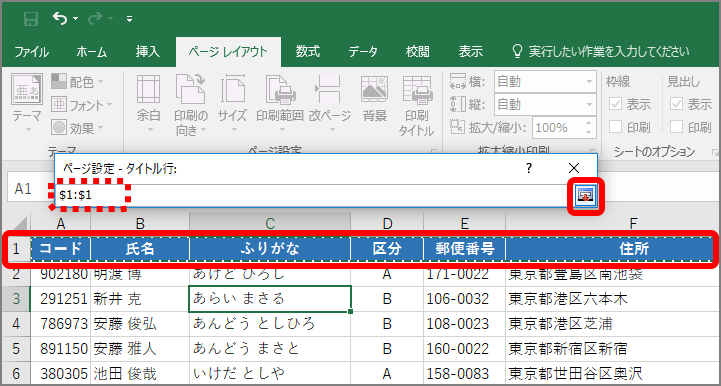Open the 余白 margins menu
This screenshot has height=386, width=721.
click(x=149, y=104)
